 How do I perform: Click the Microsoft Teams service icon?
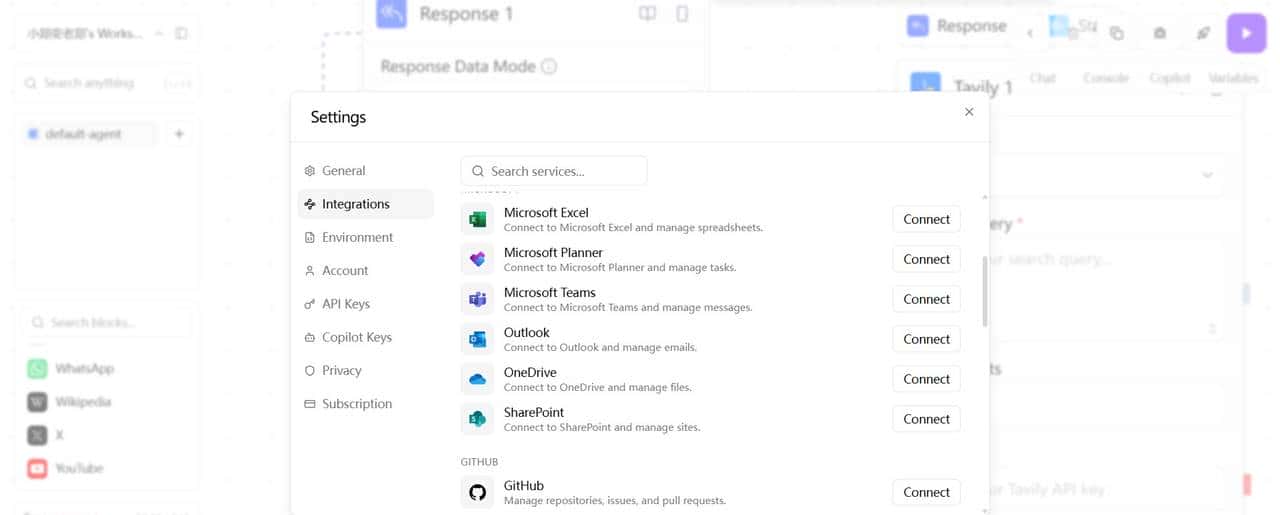[x=477, y=299]
